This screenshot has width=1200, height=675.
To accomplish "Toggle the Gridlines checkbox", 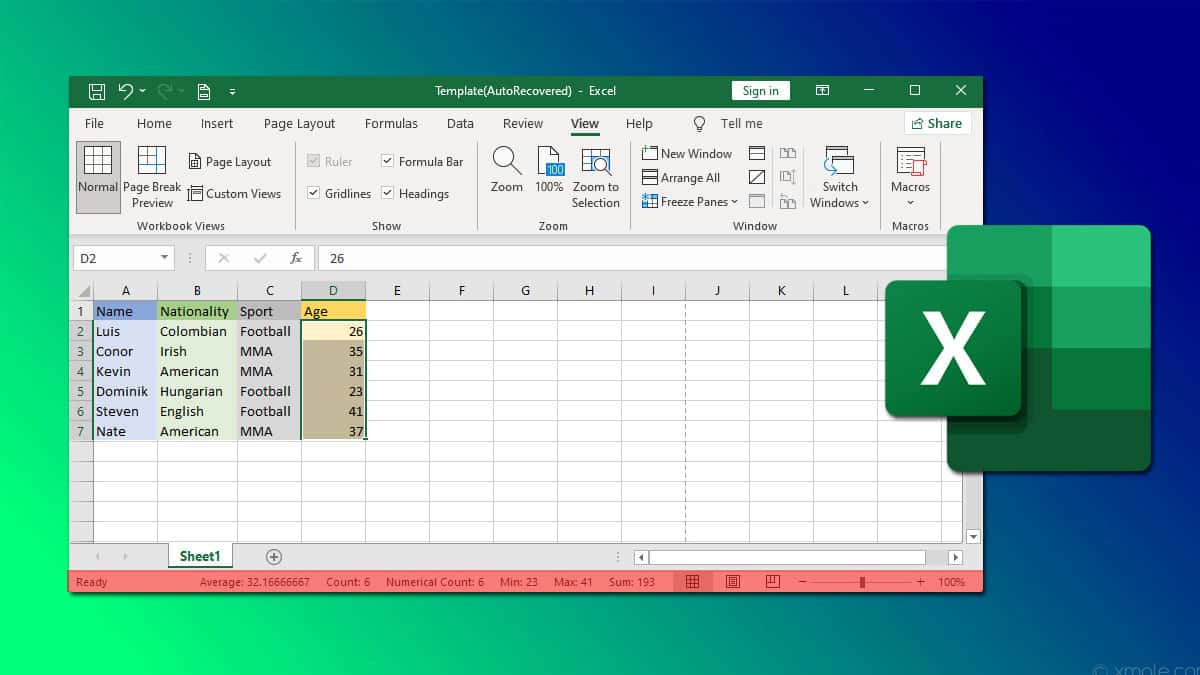I will tap(315, 193).
